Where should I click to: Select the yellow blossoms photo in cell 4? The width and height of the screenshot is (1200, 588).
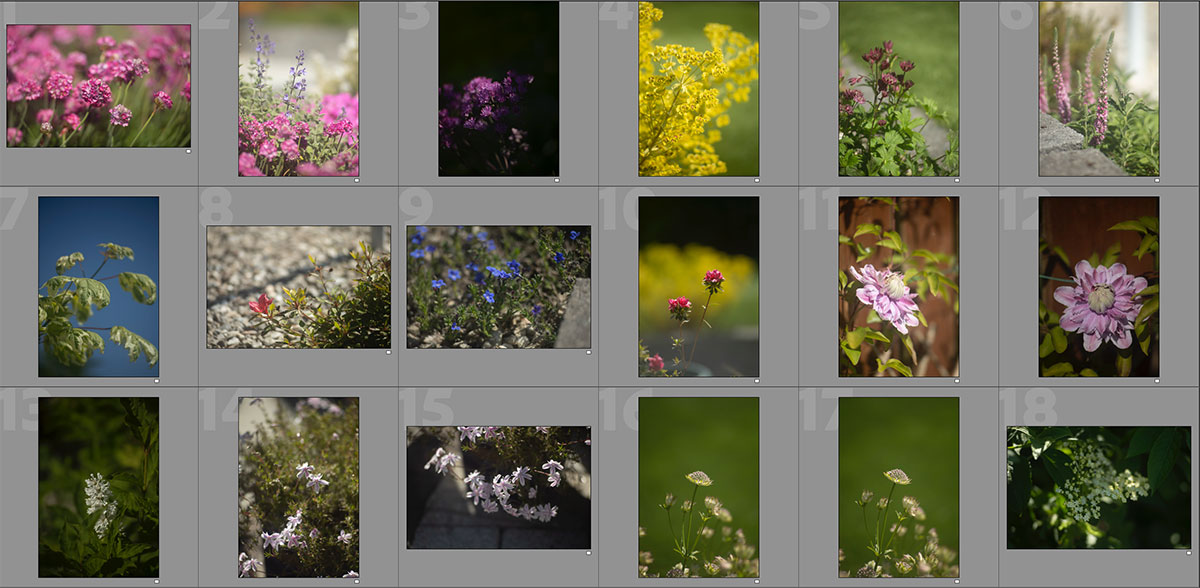click(x=699, y=89)
